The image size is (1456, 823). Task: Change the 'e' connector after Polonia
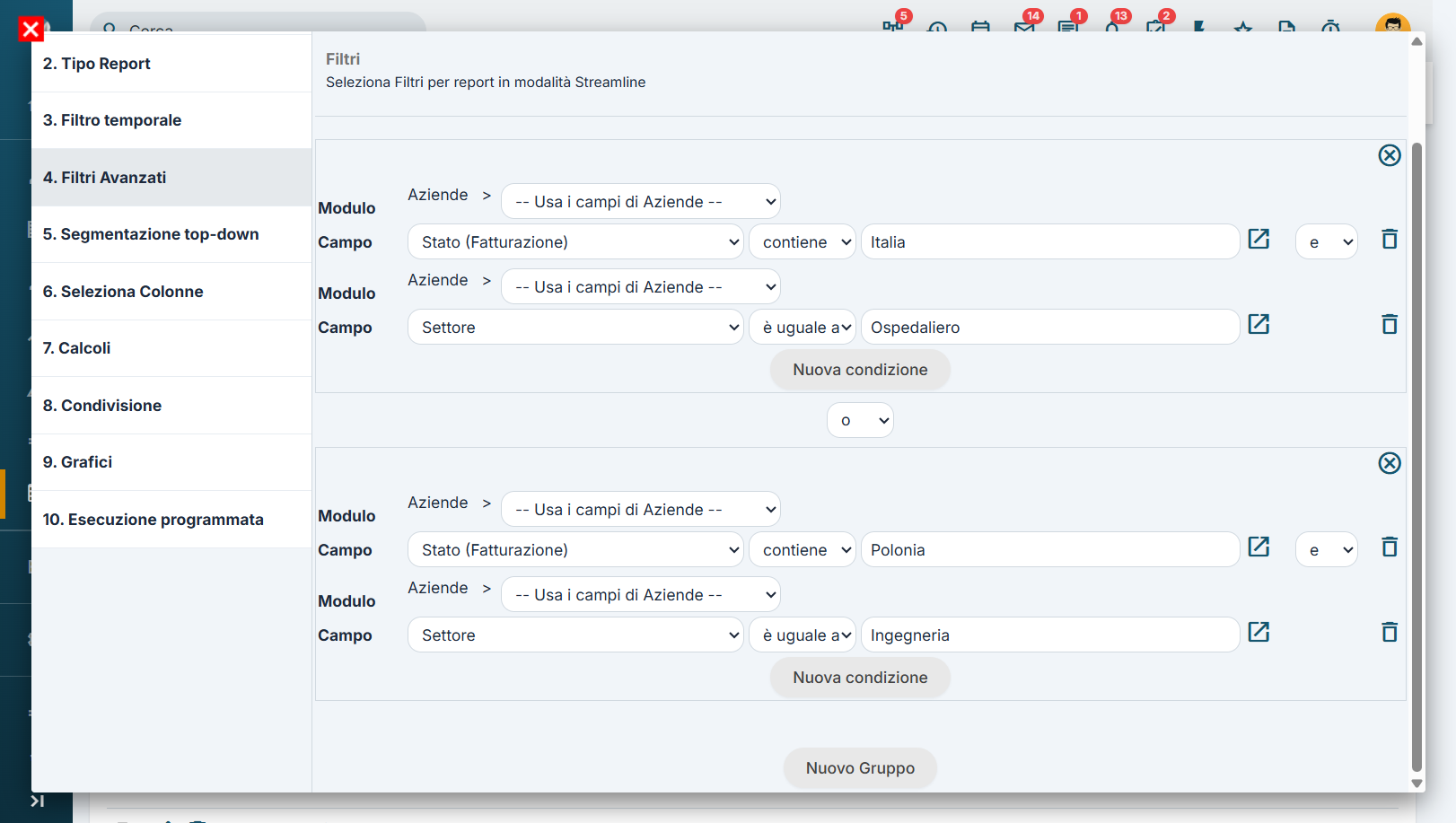click(x=1327, y=550)
